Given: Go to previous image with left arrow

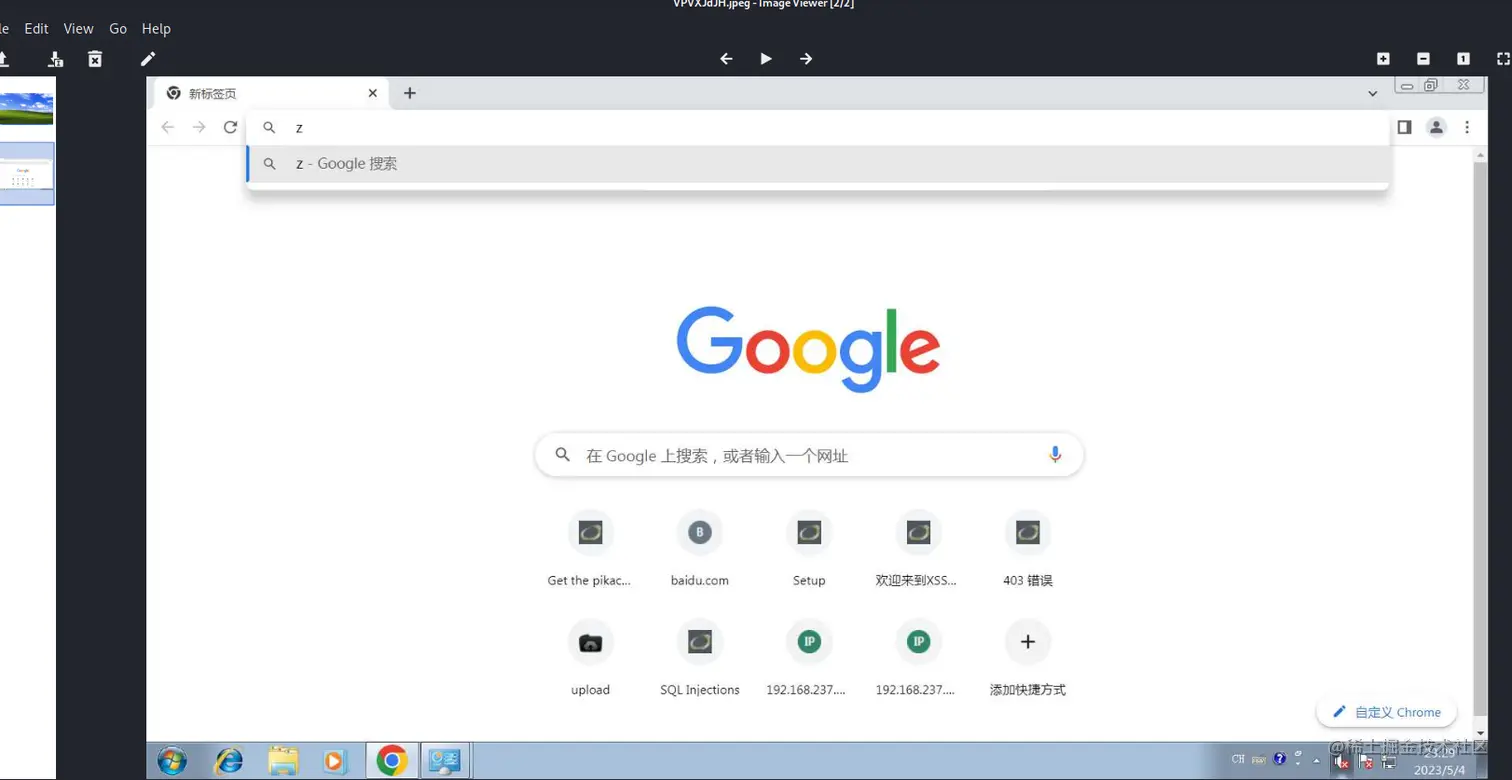Looking at the screenshot, I should point(727,59).
